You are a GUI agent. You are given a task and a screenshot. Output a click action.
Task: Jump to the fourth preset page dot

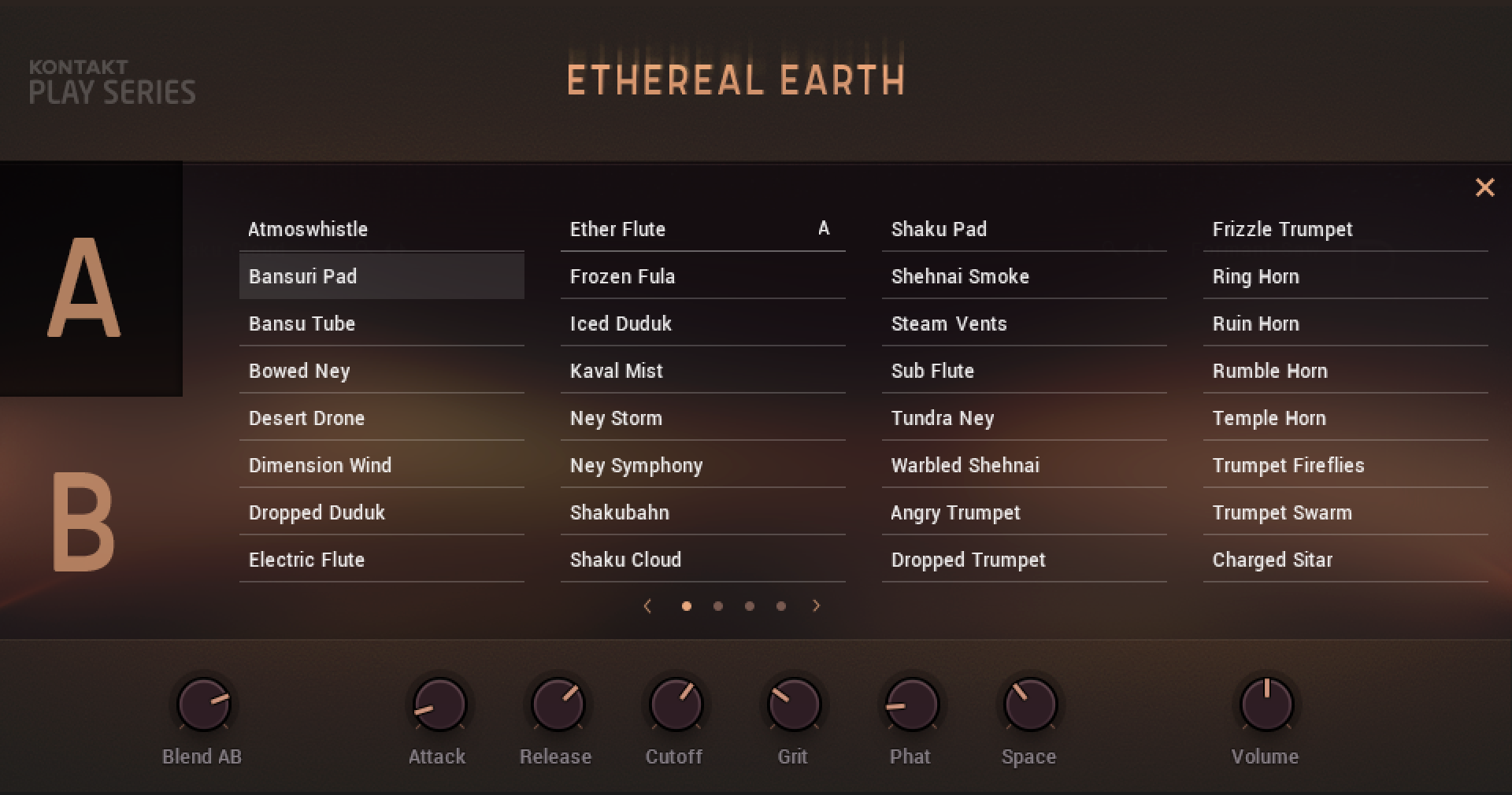pyautogui.click(x=781, y=606)
